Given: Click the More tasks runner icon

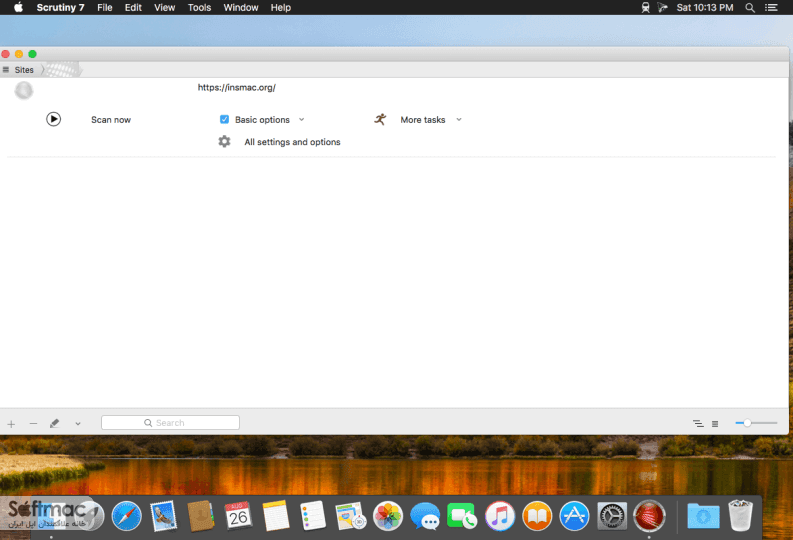Looking at the screenshot, I should click(380, 119).
